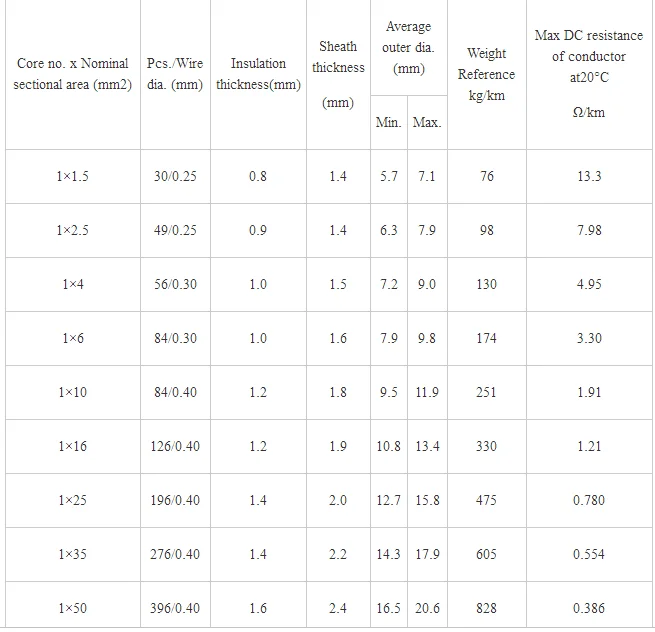Image resolution: width=655 pixels, height=632 pixels.
Task: Click the '3.30' resistance value cell
Action: pos(589,339)
